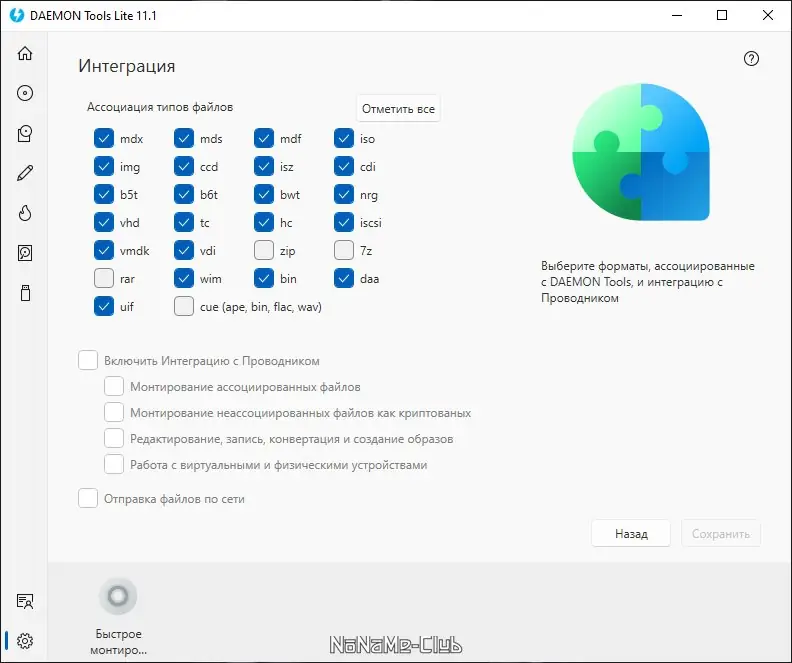Maximize the DAEMON Tools window

tap(722, 15)
